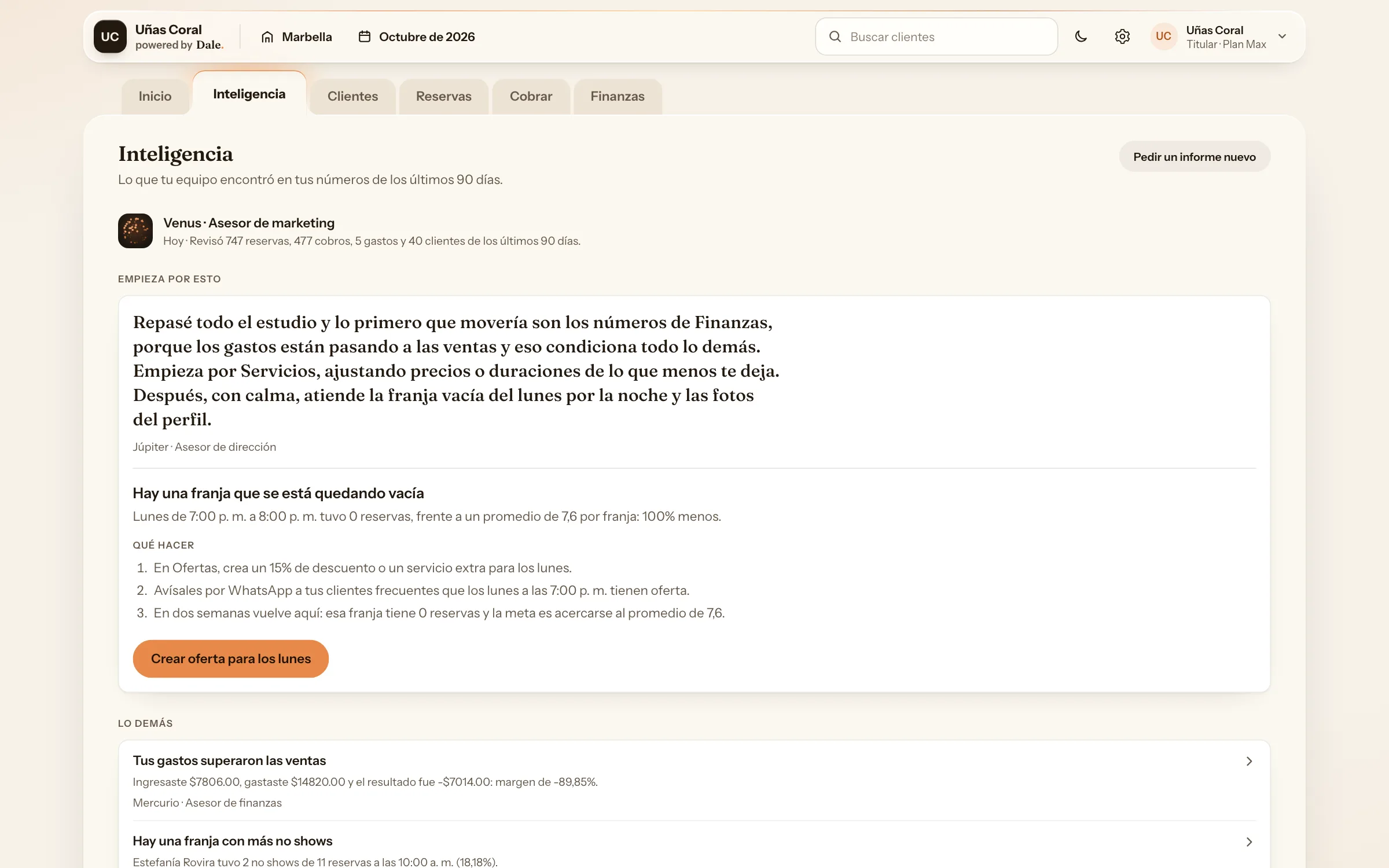Open the Finanzas tab
This screenshot has height=868, width=1389.
coord(618,96)
